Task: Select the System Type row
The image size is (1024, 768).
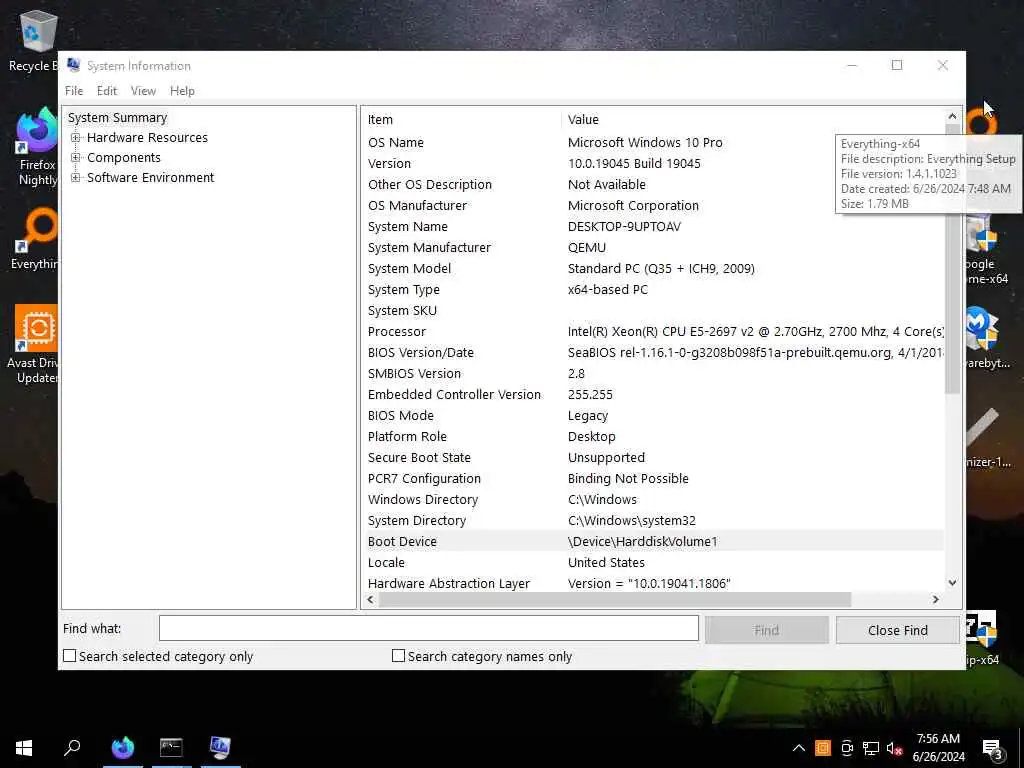Action: [653, 289]
